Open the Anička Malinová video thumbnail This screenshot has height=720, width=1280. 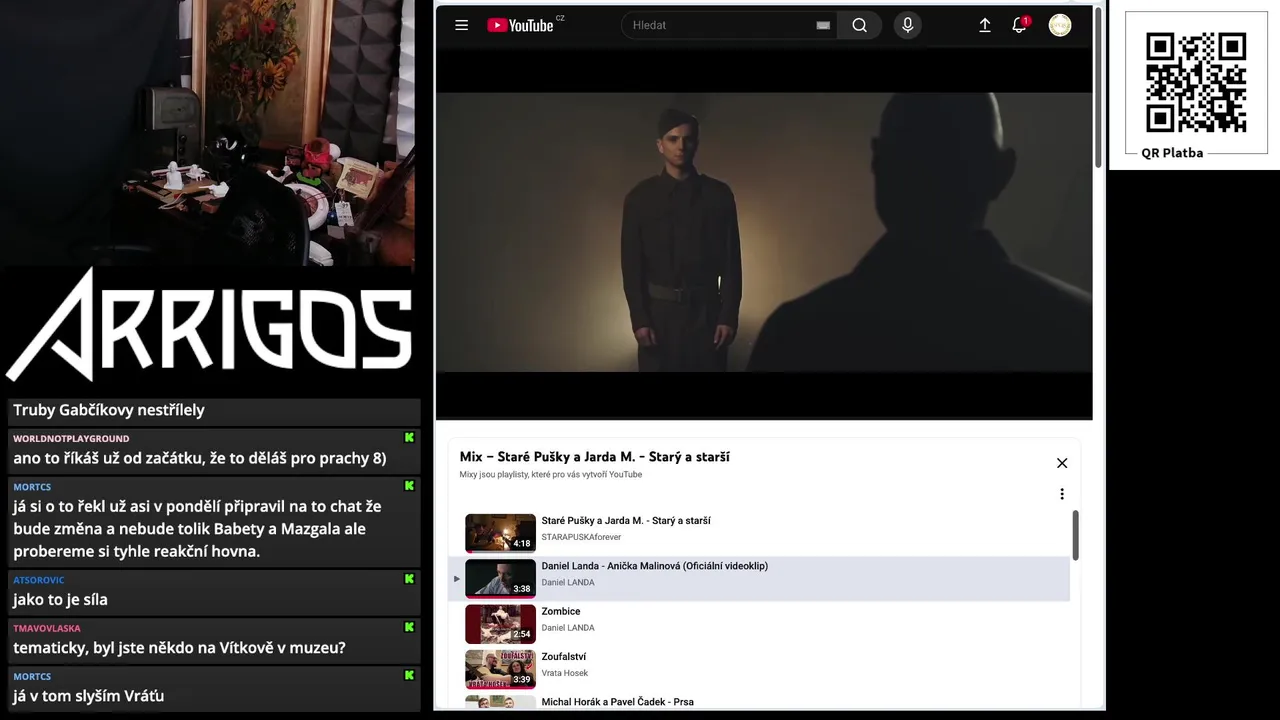click(x=500, y=578)
